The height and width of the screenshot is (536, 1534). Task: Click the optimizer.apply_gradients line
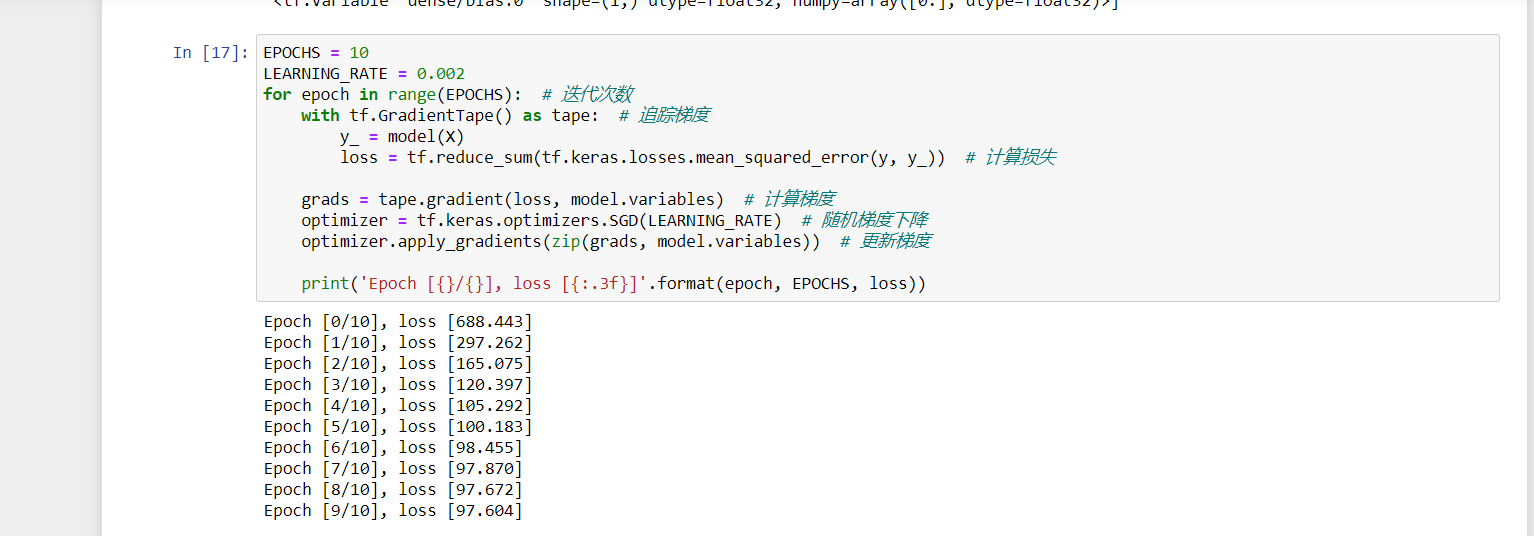[x=616, y=242]
